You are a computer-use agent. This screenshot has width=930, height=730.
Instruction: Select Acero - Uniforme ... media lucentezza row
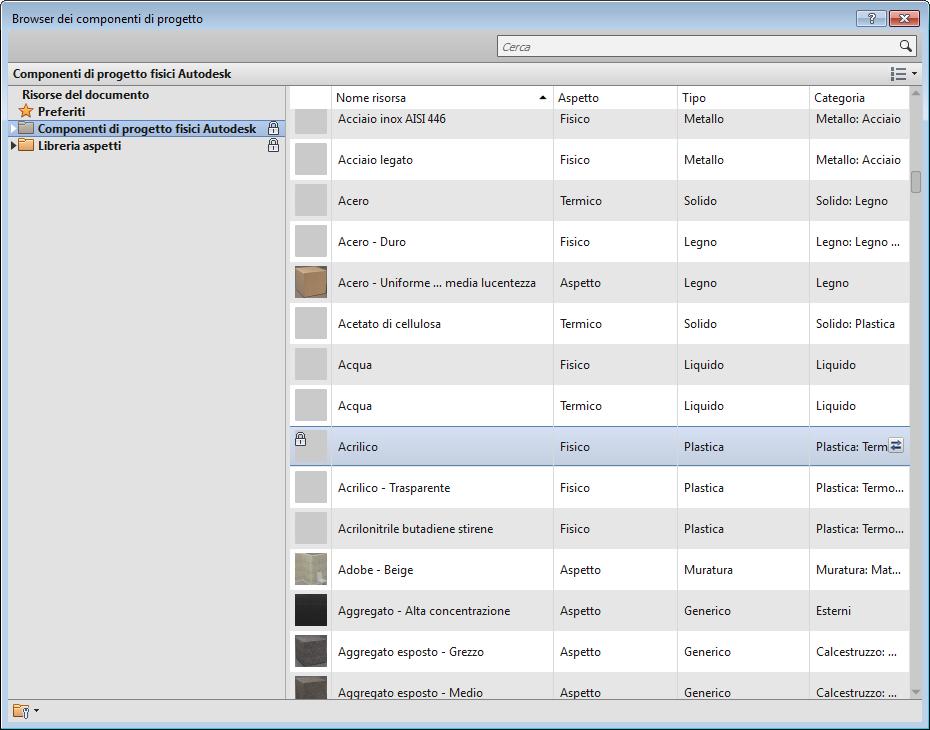(599, 282)
